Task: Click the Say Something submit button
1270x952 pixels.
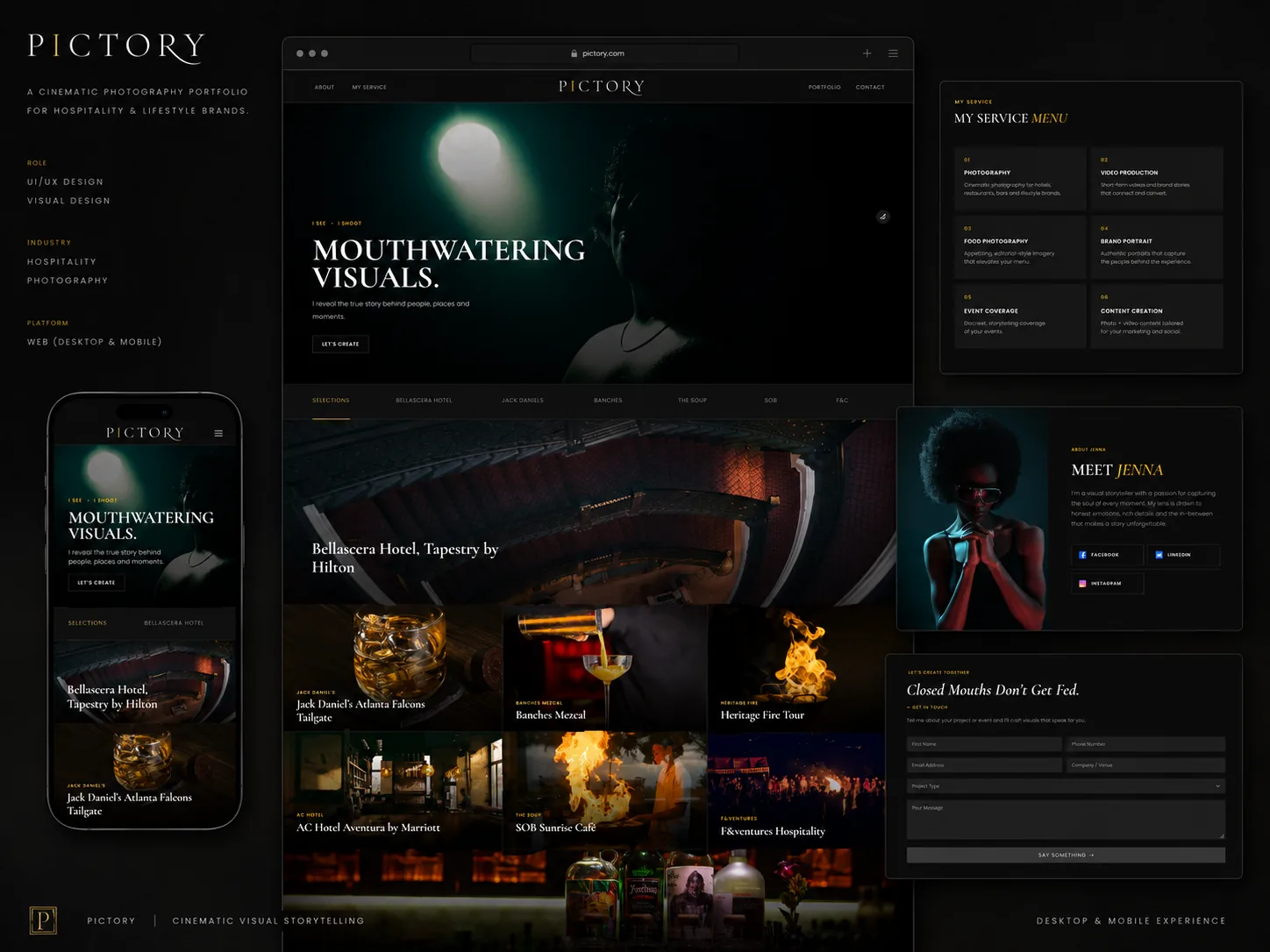Action: 1066,855
